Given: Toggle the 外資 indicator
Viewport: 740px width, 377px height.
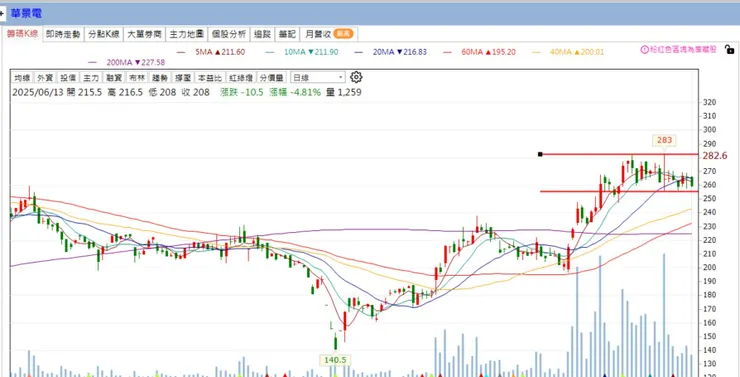Looking at the screenshot, I should point(45,78).
